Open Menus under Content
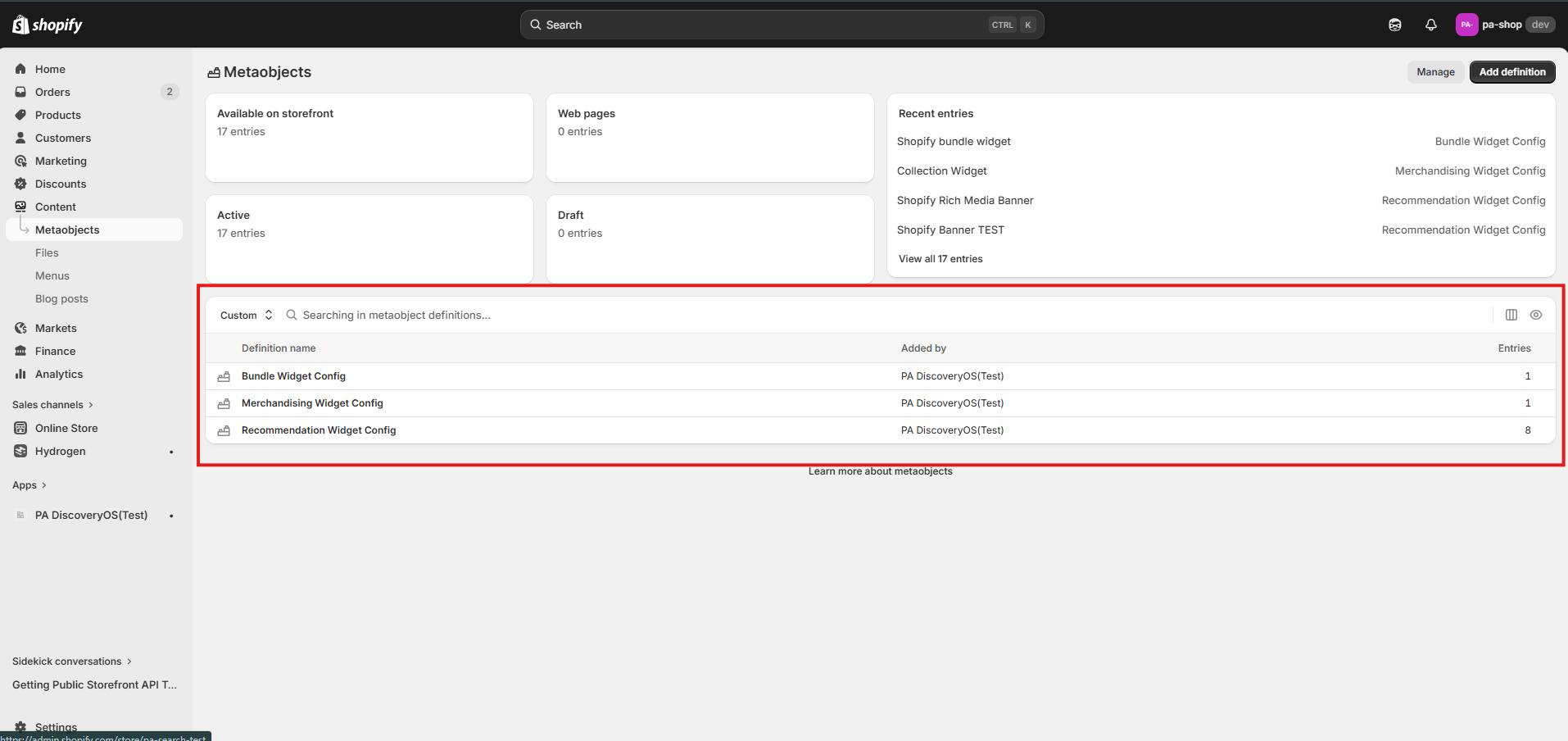 [x=52, y=275]
